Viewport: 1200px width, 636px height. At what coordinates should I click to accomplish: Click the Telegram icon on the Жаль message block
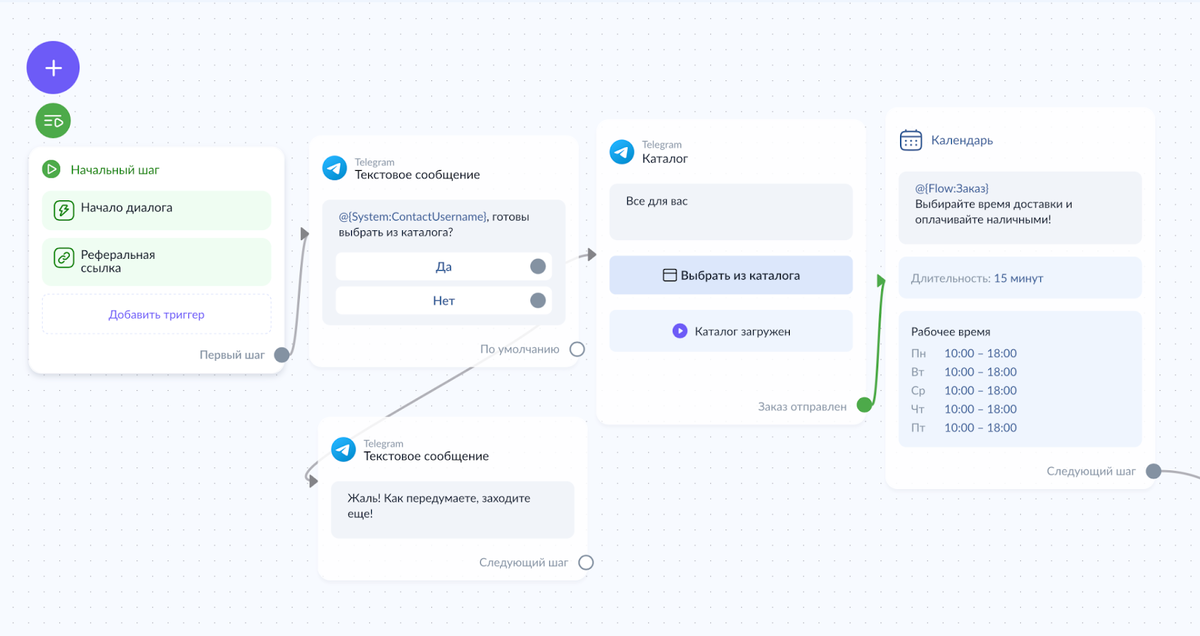(x=343, y=449)
